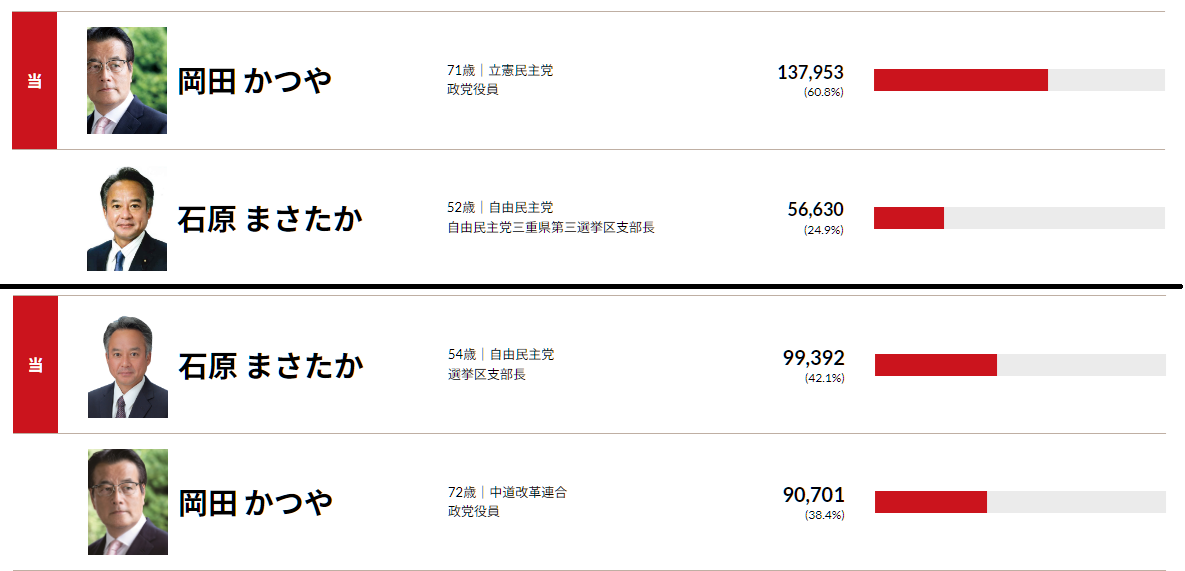Viewport: 1185px width, 571px height.
Task: Click the 42.1% vote share bar
Action: (x=1020, y=365)
